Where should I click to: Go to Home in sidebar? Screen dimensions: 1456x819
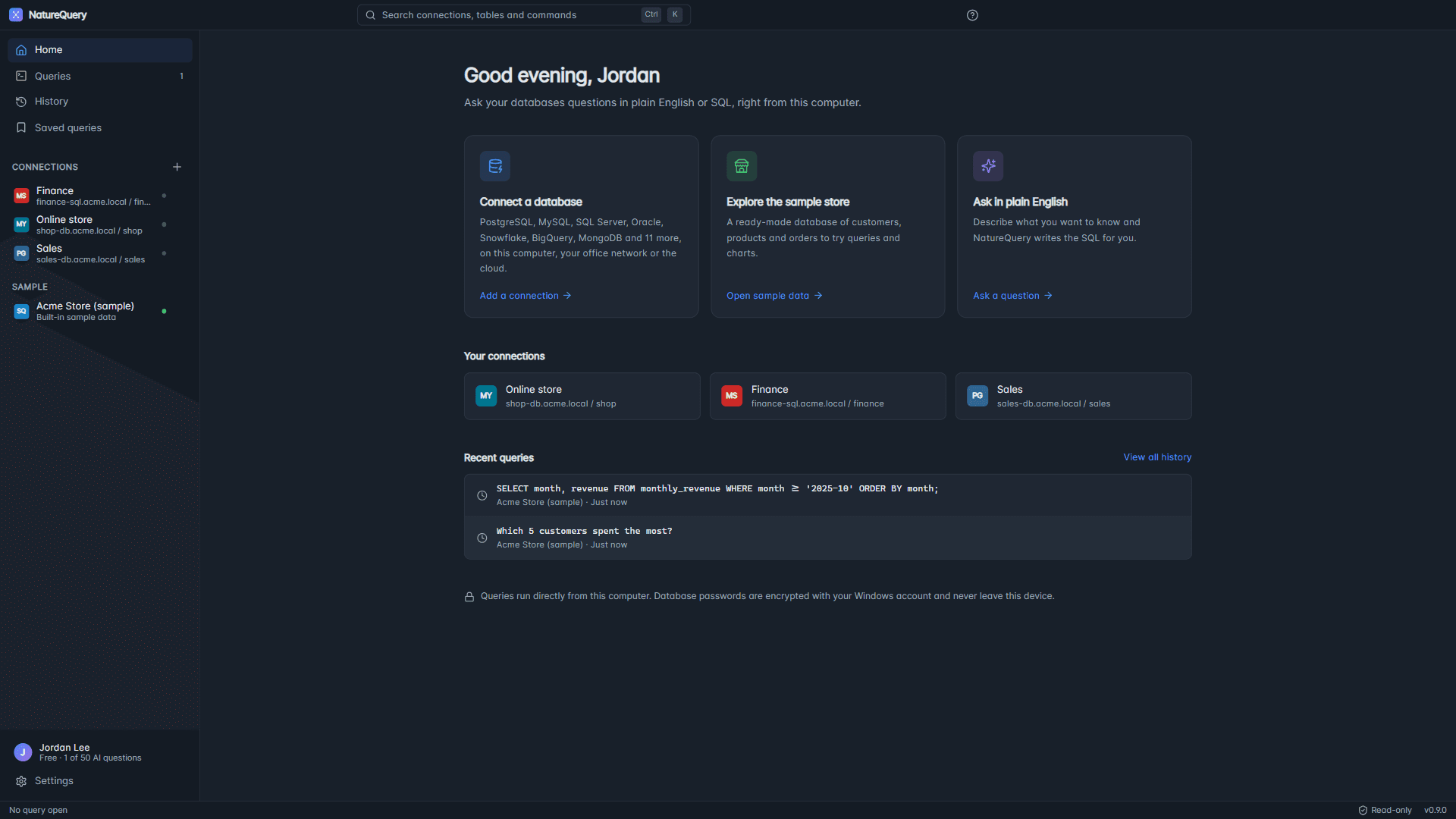(x=100, y=50)
